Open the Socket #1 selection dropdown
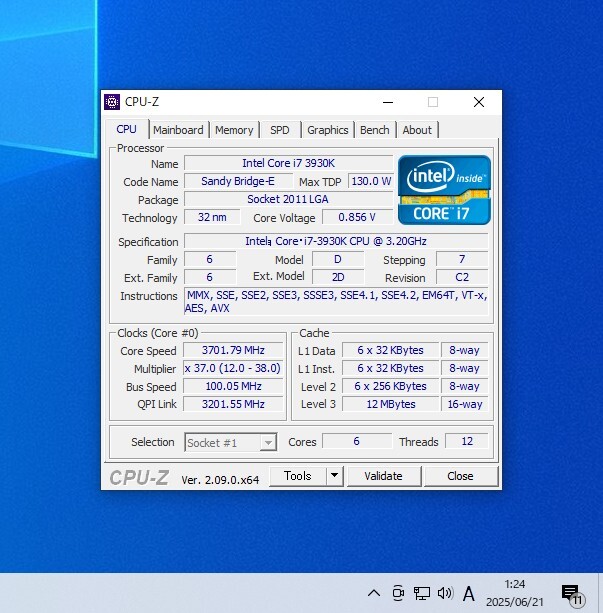 tap(231, 443)
